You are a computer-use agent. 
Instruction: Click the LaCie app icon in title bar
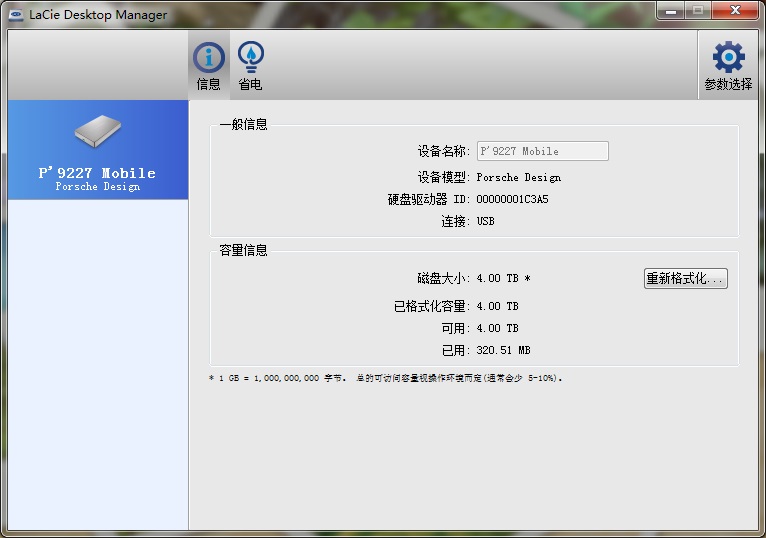point(16,14)
